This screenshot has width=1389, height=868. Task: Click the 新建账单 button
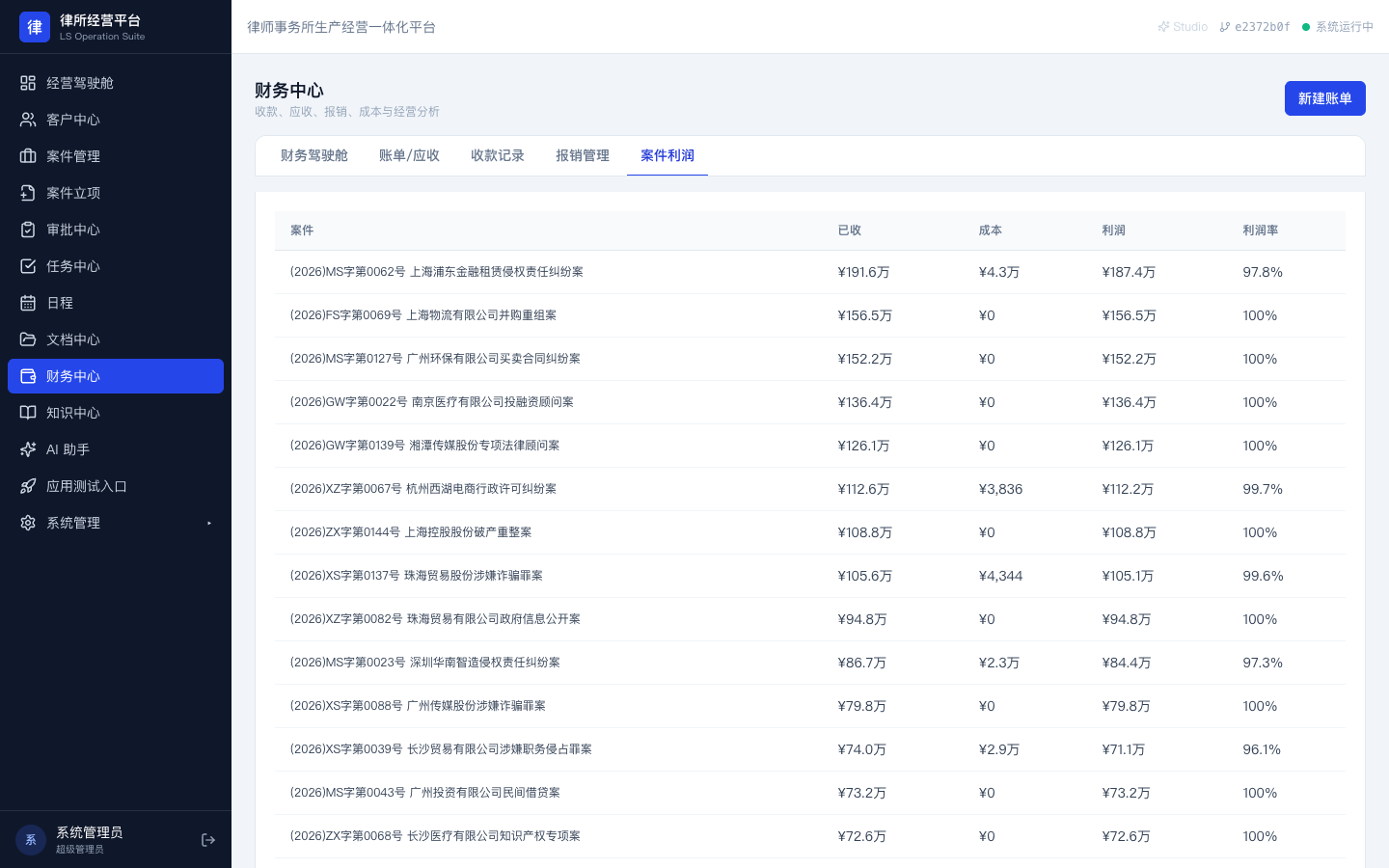[x=1324, y=98]
